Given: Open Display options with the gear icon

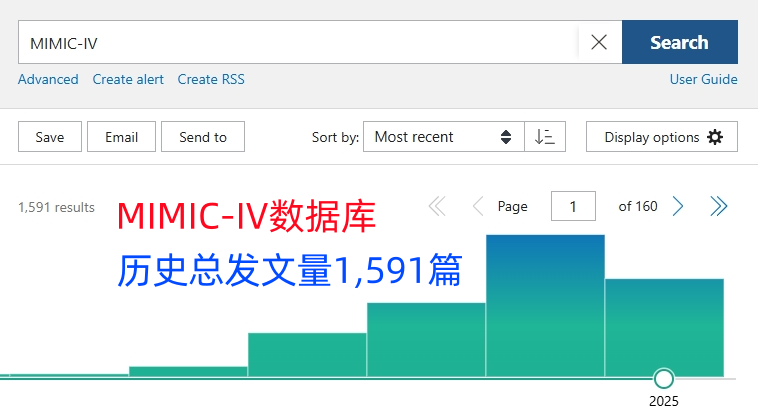Looking at the screenshot, I should [x=662, y=137].
